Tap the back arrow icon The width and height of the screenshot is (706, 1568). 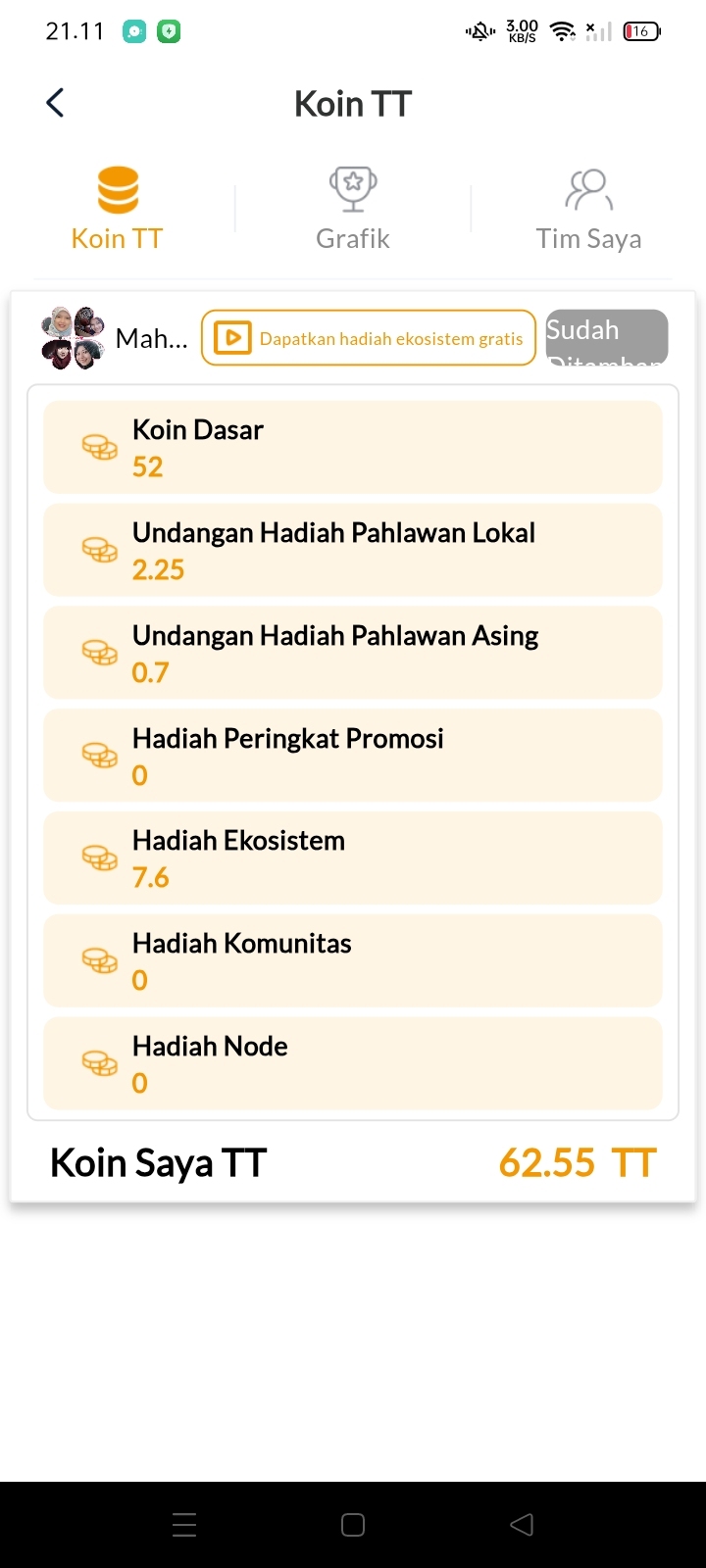click(x=55, y=102)
